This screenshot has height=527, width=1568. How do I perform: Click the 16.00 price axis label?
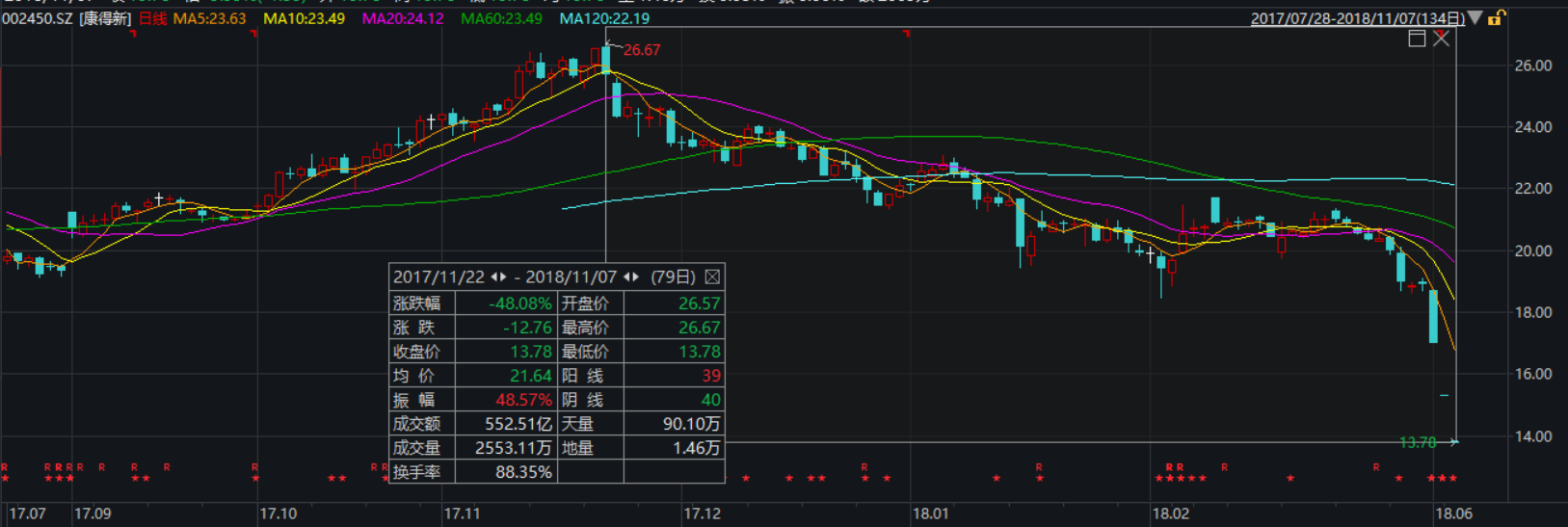(x=1533, y=374)
